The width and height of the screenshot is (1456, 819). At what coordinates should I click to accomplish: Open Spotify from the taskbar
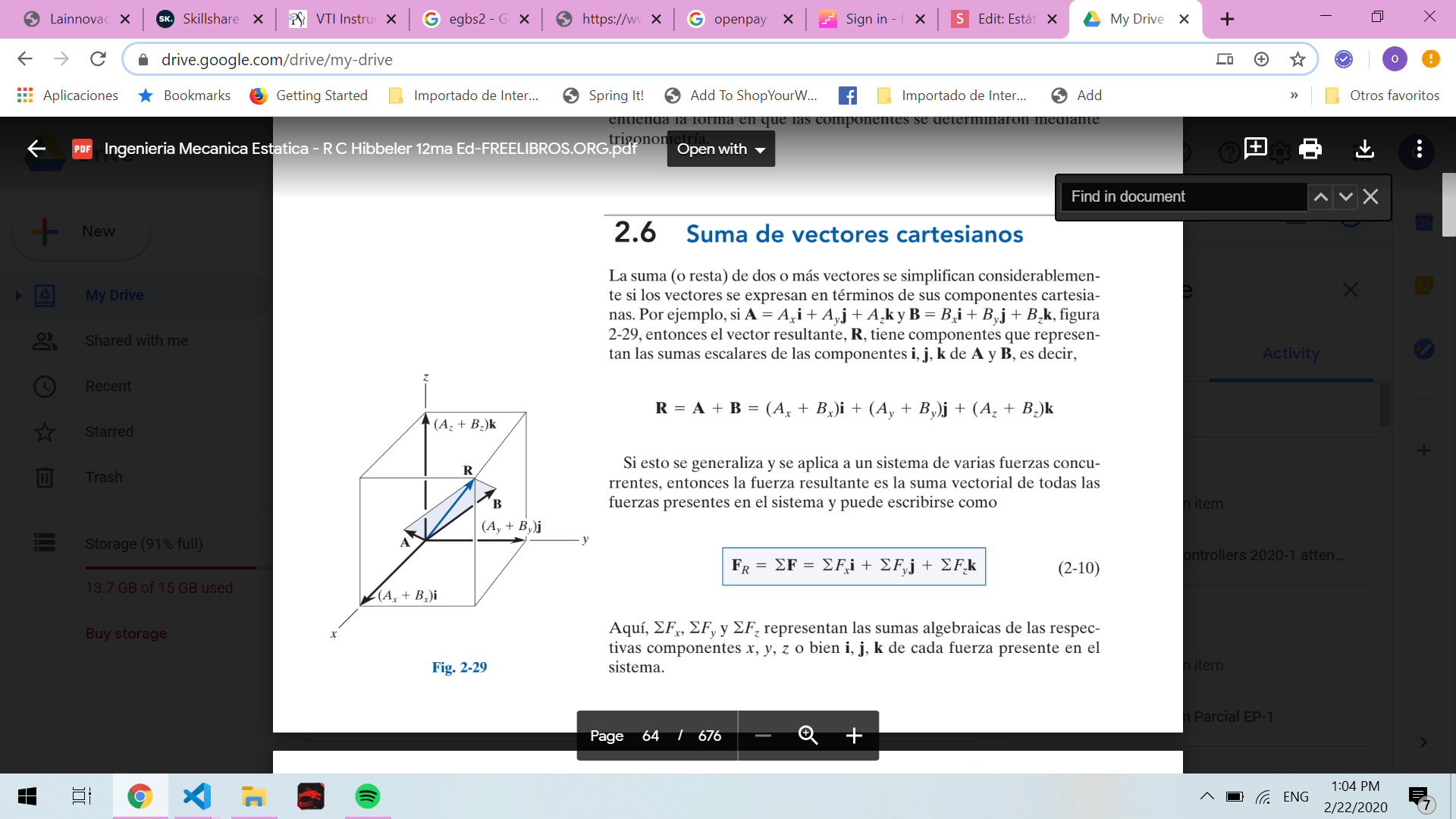(367, 796)
